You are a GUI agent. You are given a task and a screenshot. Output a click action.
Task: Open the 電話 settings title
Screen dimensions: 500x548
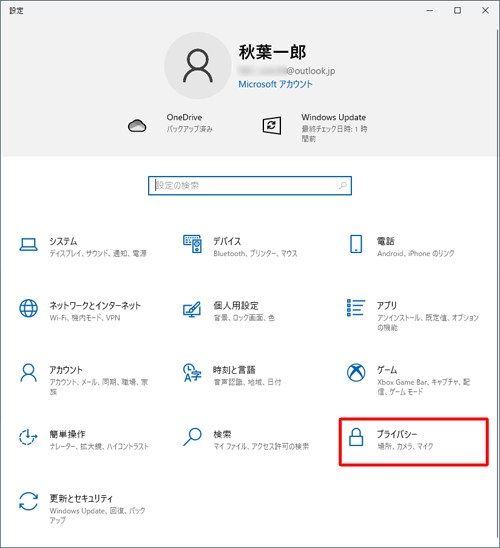tap(385, 241)
